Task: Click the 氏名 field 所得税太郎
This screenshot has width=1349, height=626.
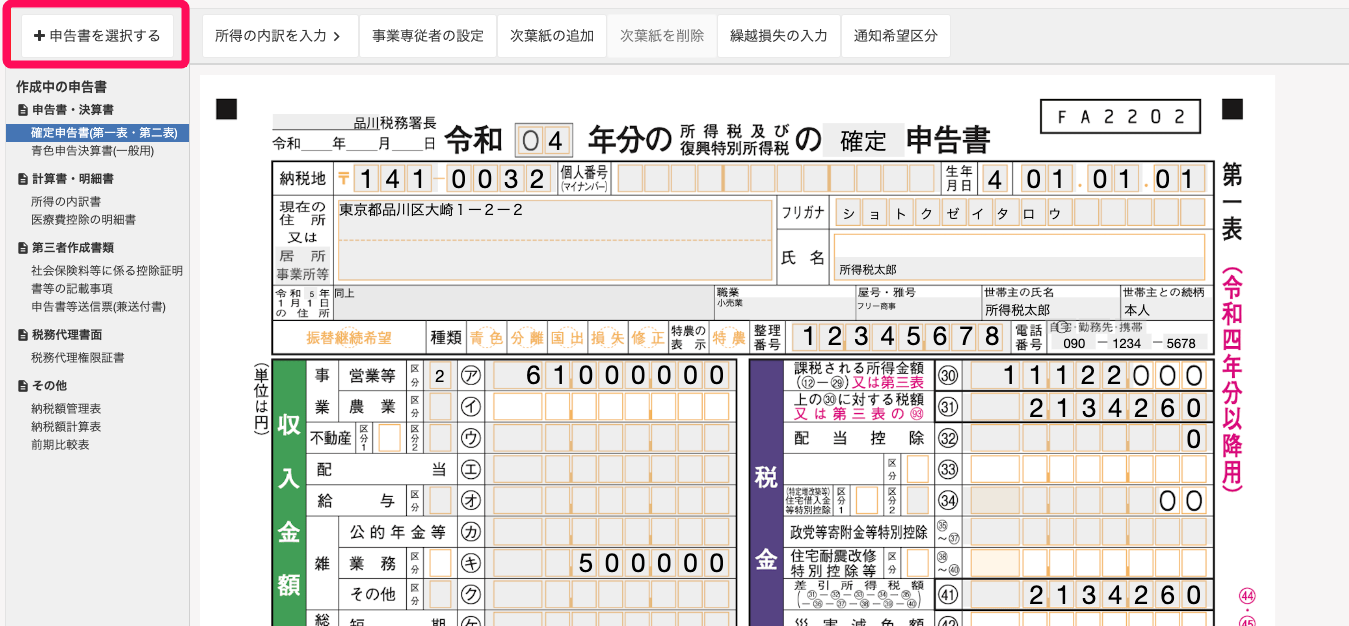Action: click(1020, 256)
